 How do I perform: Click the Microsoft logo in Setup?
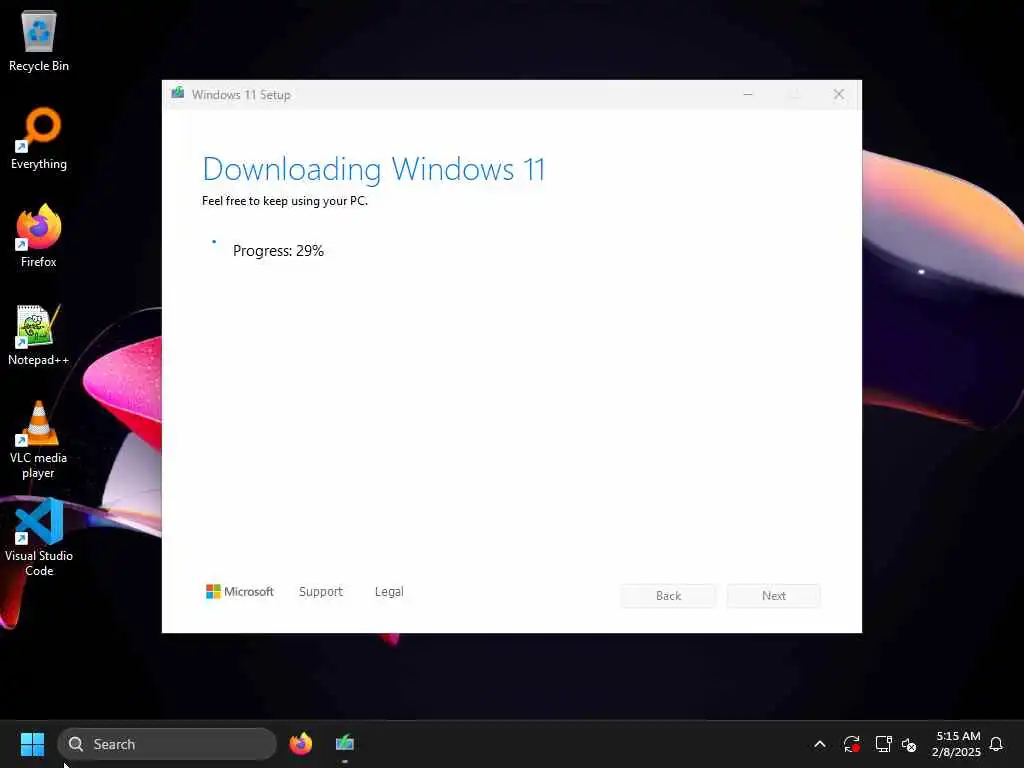[240, 592]
